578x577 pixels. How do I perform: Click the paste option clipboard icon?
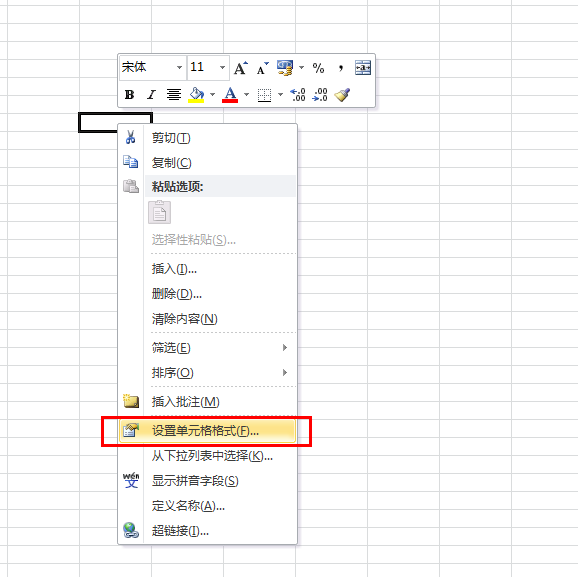(x=159, y=212)
